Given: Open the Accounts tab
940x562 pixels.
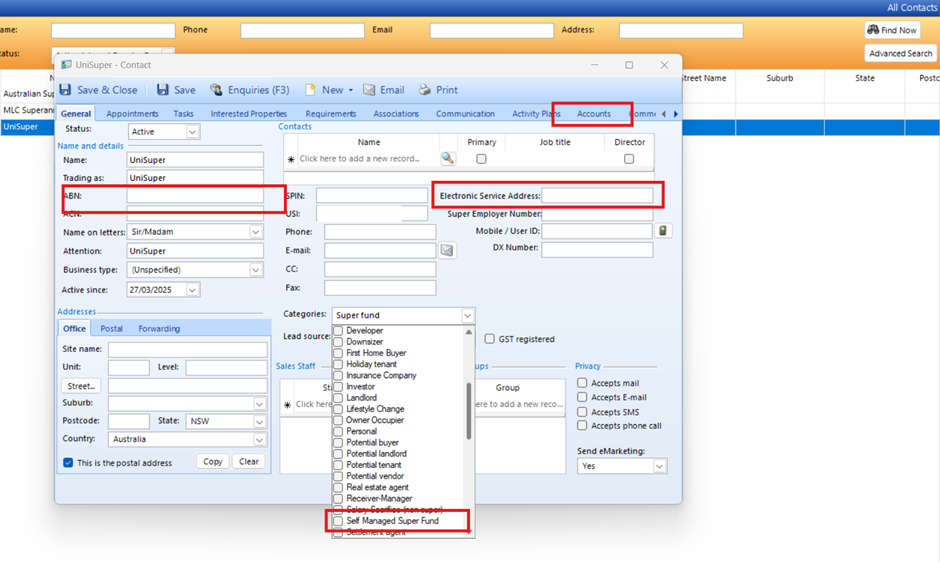Looking at the screenshot, I should coord(593,113).
